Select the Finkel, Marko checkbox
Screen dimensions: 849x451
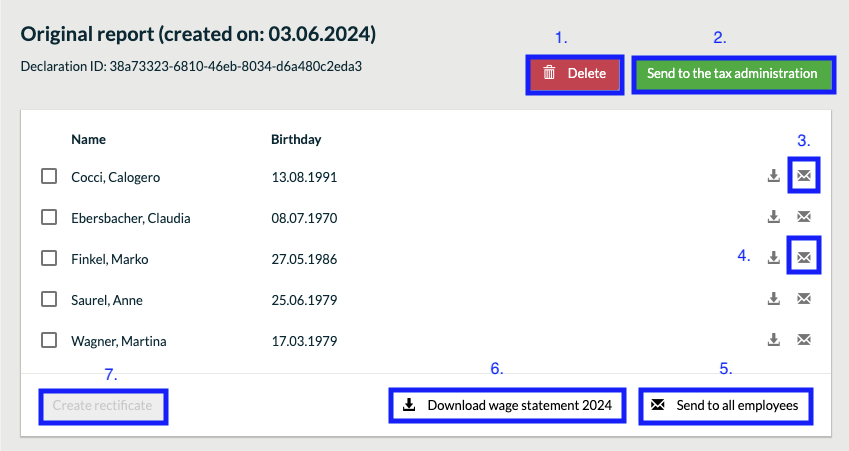point(49,258)
